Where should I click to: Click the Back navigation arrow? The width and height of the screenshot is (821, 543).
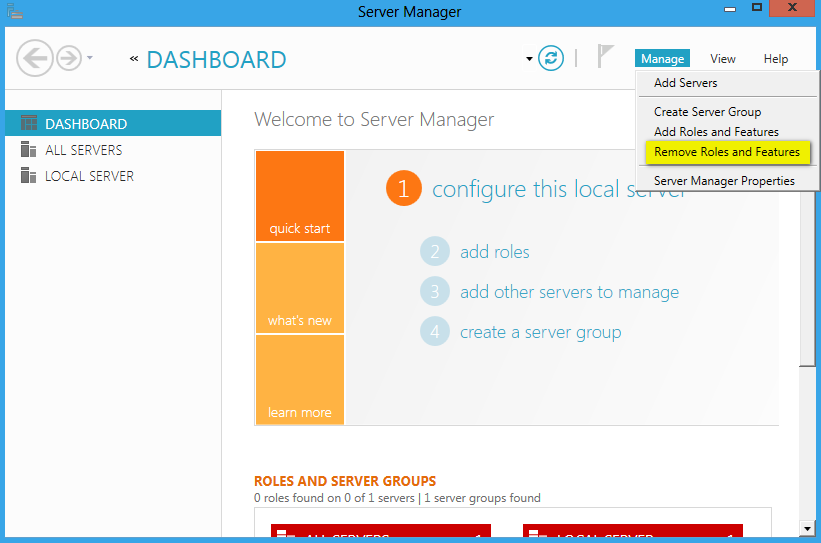(35, 58)
